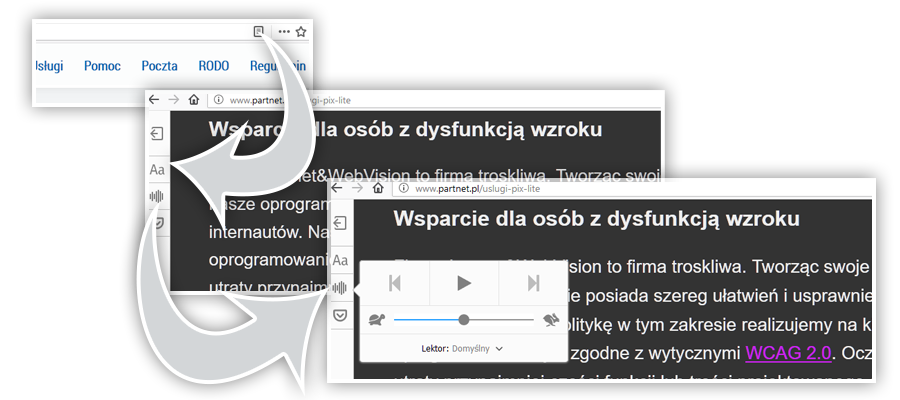Screen dimensions: 900x400
Task: Open Lektor Domyślny voice dropdown
Action: 463,348
